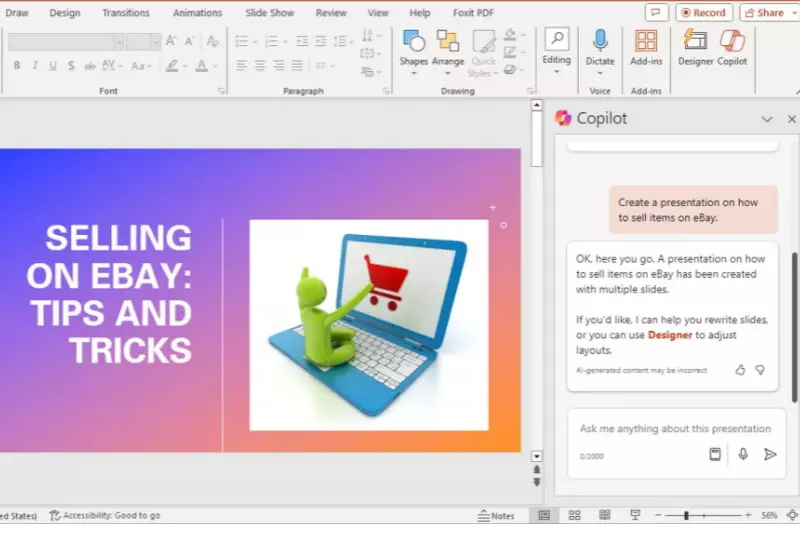Open Copilot prompt guide icon
The image size is (800, 533).
pyautogui.click(x=715, y=454)
